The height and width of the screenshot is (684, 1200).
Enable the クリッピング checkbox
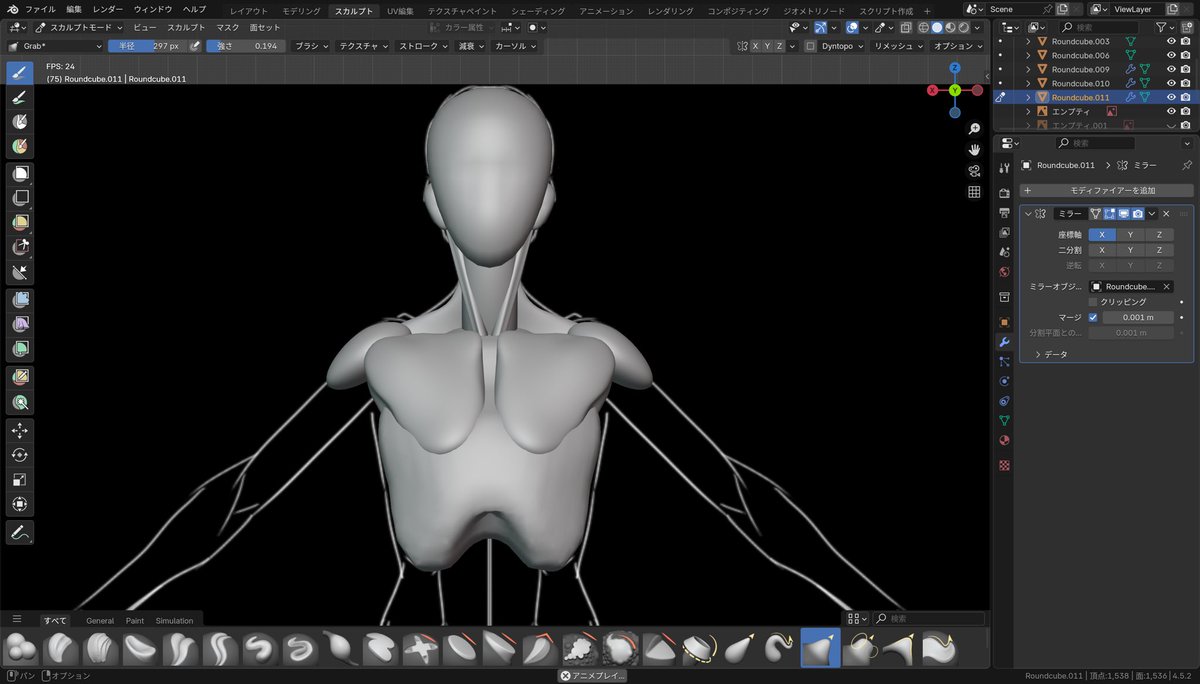tap(1093, 301)
